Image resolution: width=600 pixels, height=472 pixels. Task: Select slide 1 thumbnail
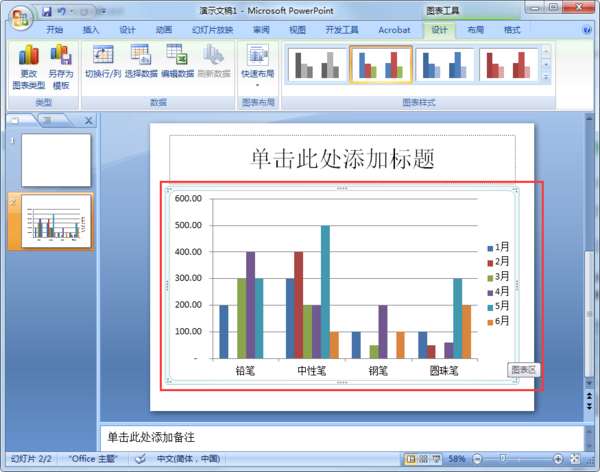56,160
